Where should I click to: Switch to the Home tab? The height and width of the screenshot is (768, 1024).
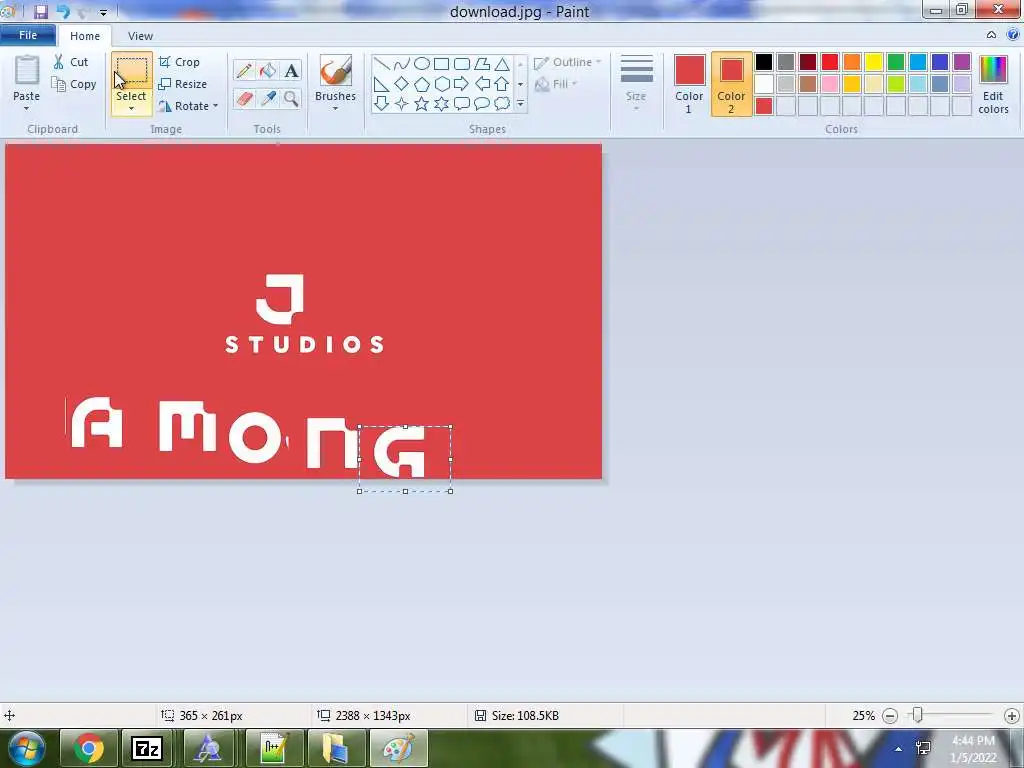85,36
